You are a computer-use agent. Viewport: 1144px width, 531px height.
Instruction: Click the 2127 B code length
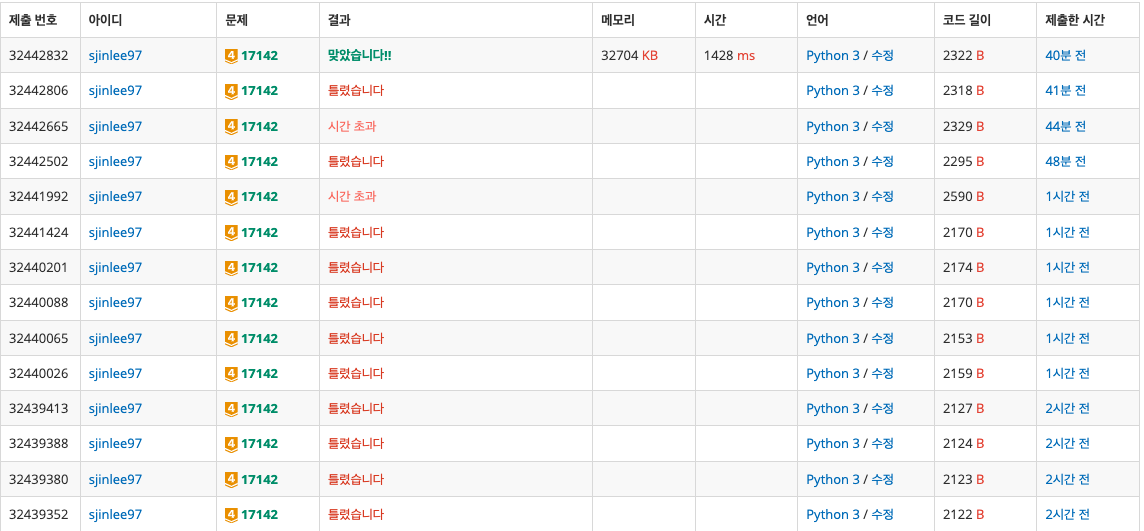[963, 408]
